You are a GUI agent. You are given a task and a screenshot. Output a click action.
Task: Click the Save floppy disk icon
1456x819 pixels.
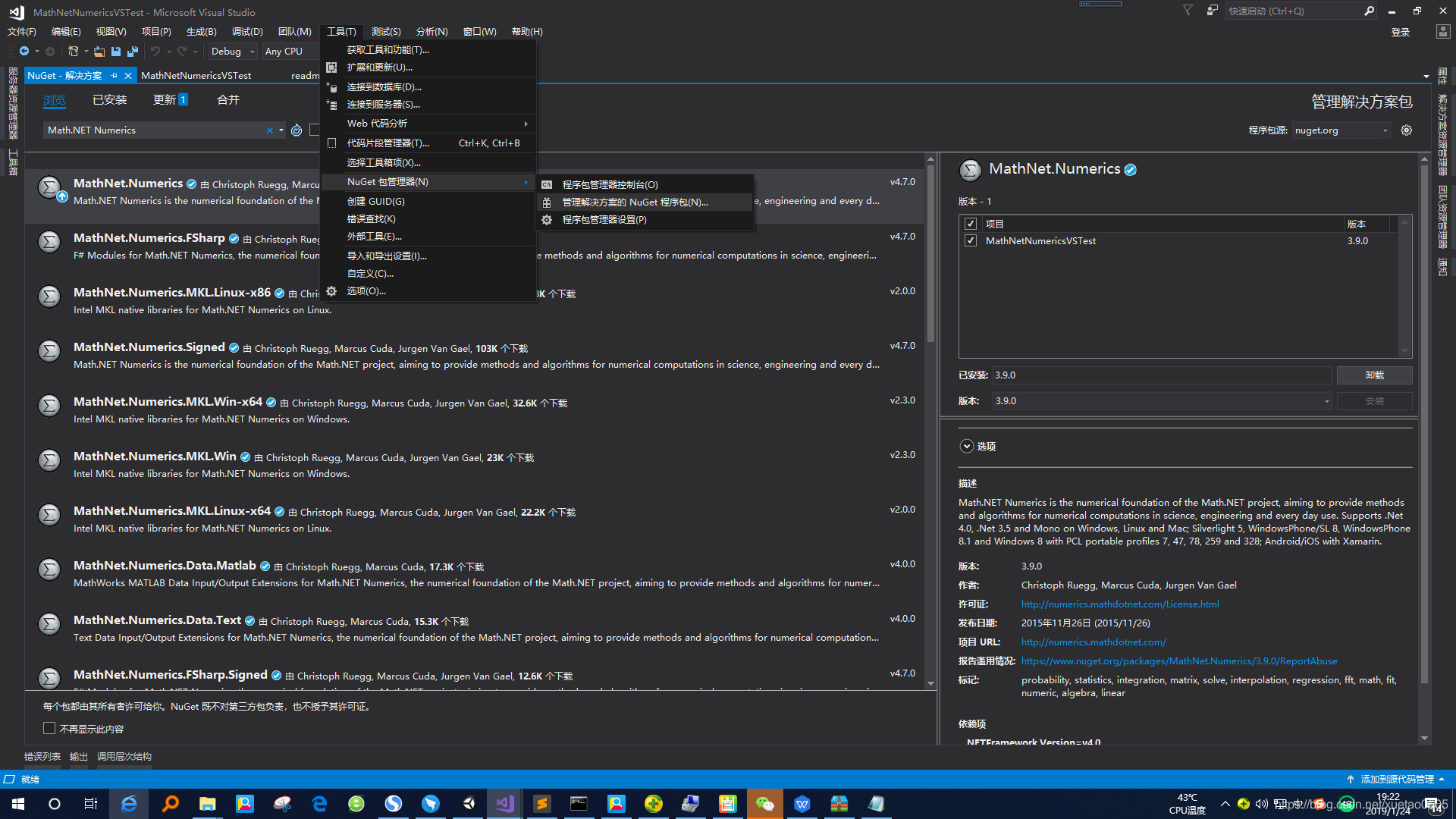[x=116, y=51]
